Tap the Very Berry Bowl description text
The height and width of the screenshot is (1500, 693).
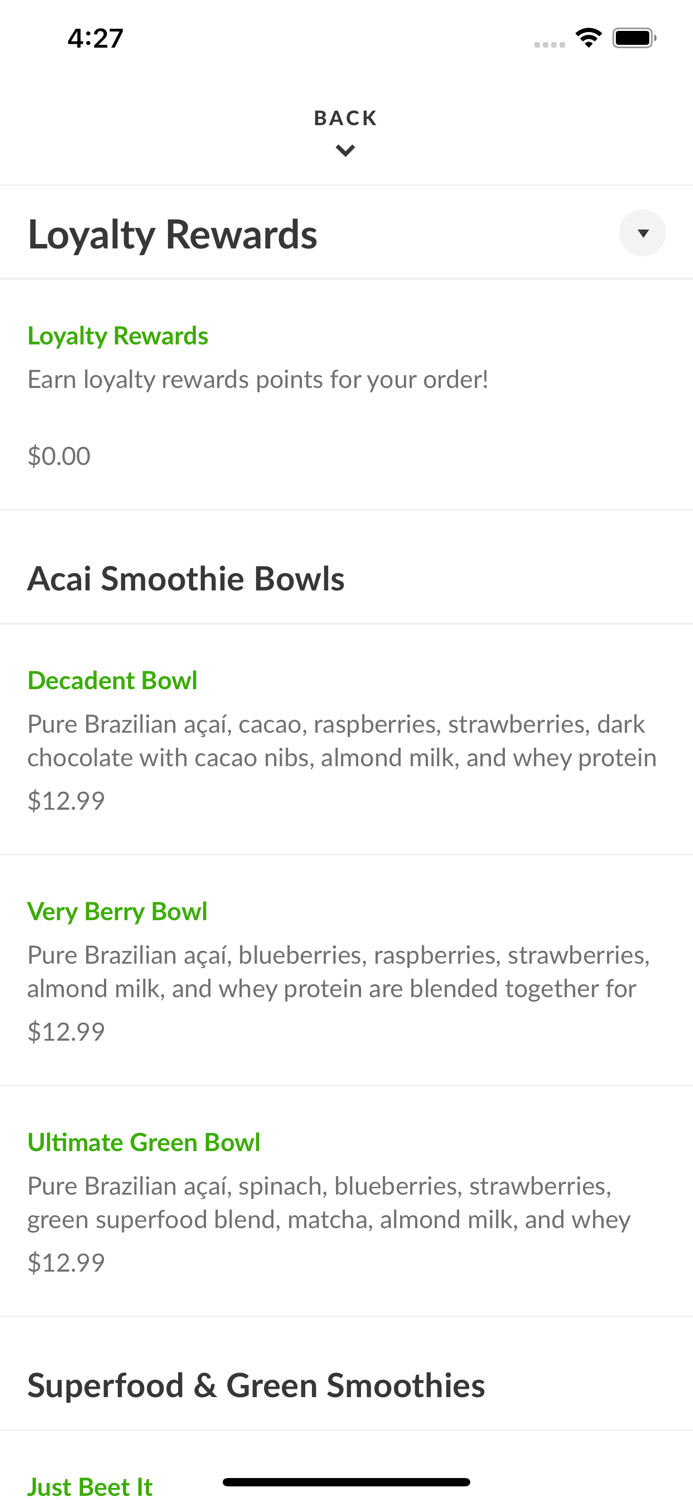pos(338,972)
